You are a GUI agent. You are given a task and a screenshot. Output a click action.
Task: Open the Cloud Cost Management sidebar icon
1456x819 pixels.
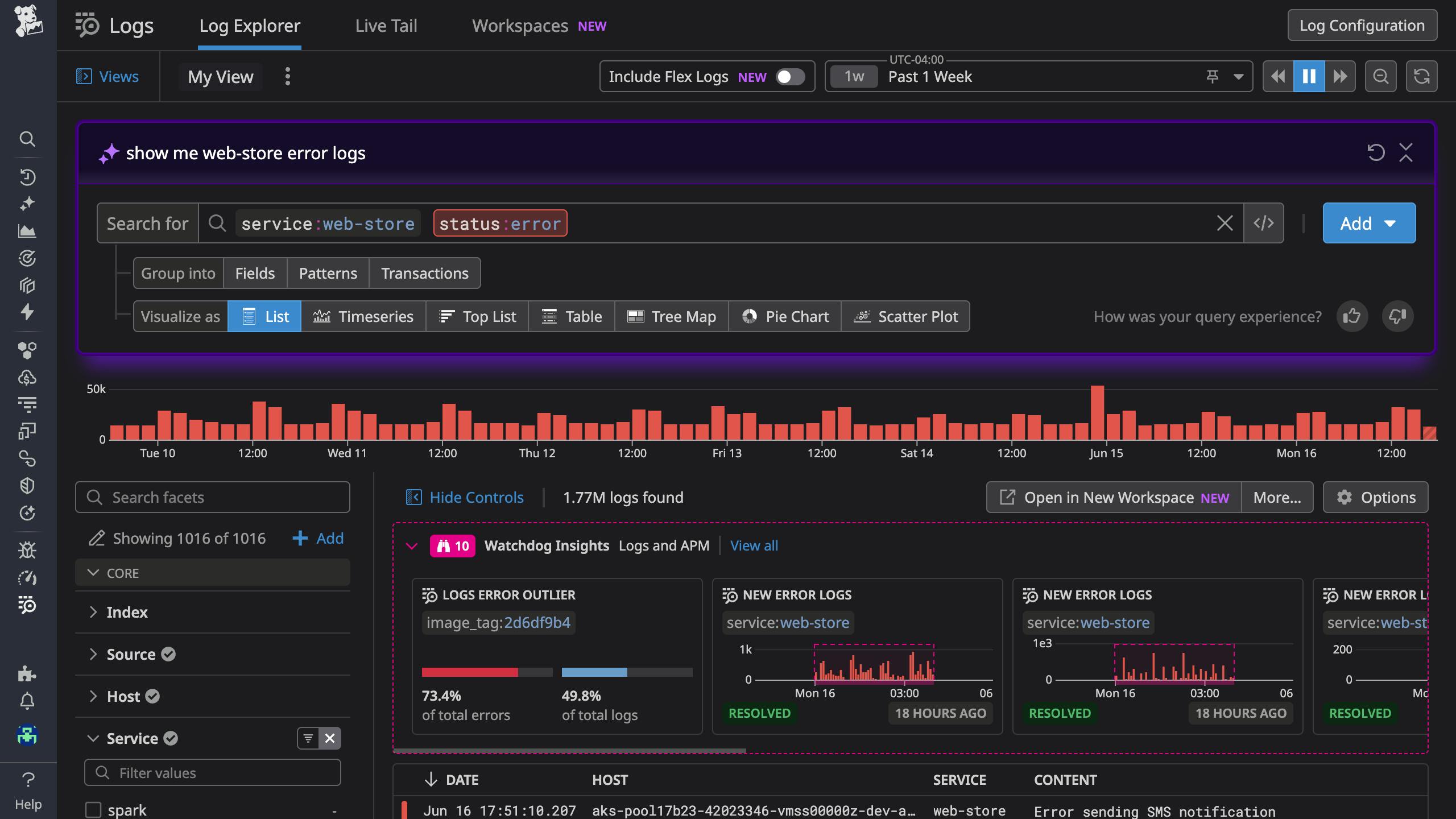(27, 377)
